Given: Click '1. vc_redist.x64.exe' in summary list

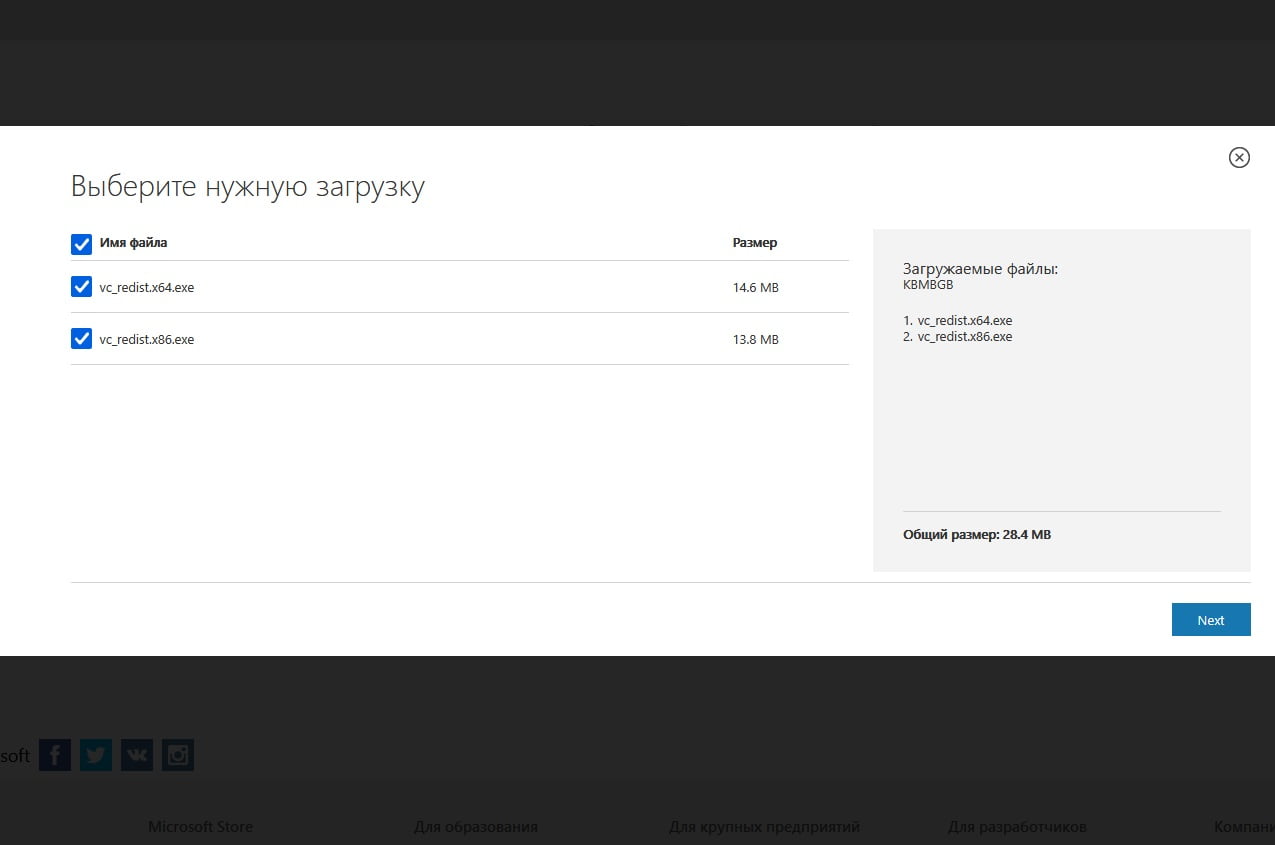Looking at the screenshot, I should point(958,321).
